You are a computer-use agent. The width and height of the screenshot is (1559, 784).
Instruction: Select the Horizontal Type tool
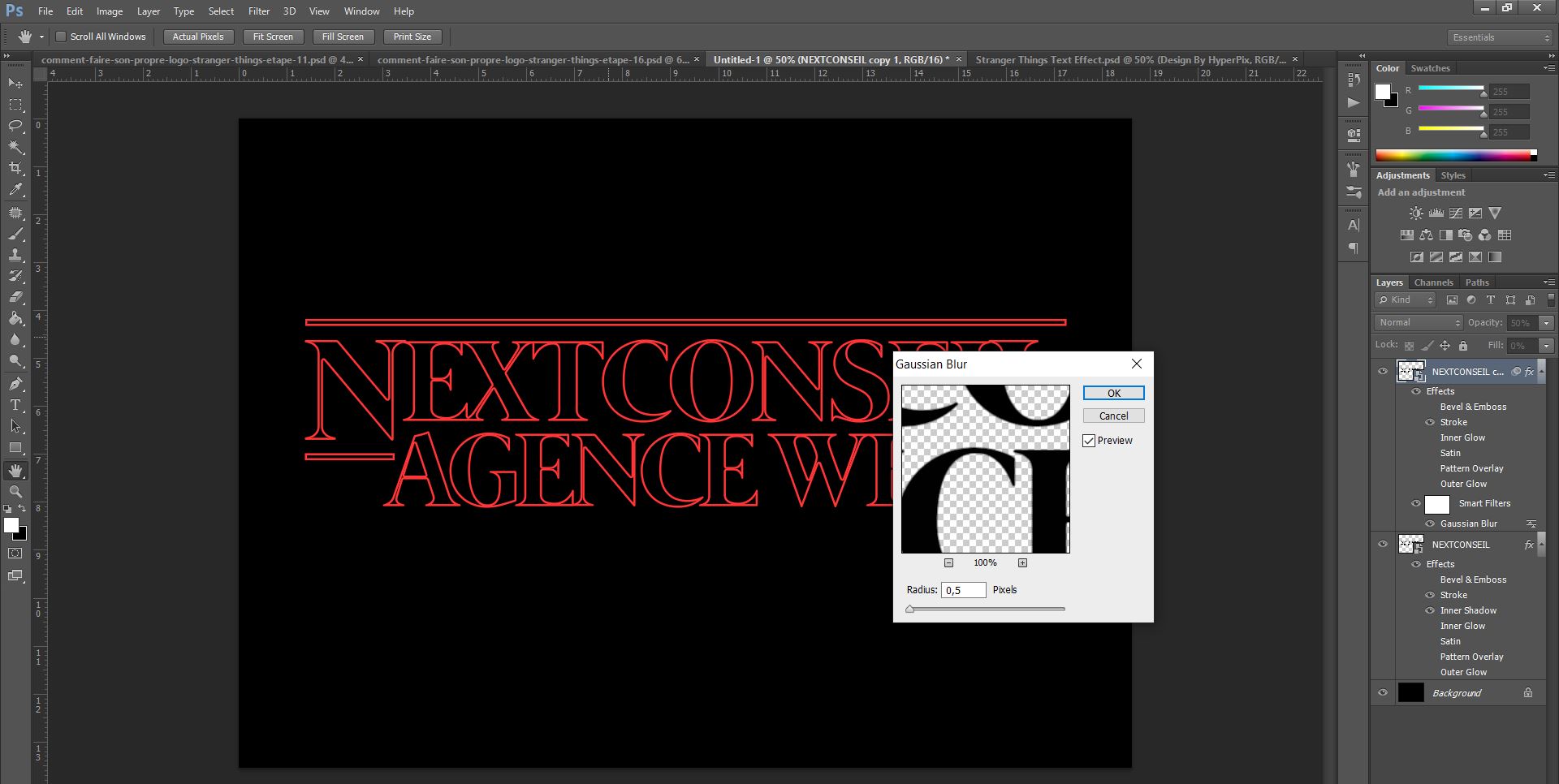point(15,405)
